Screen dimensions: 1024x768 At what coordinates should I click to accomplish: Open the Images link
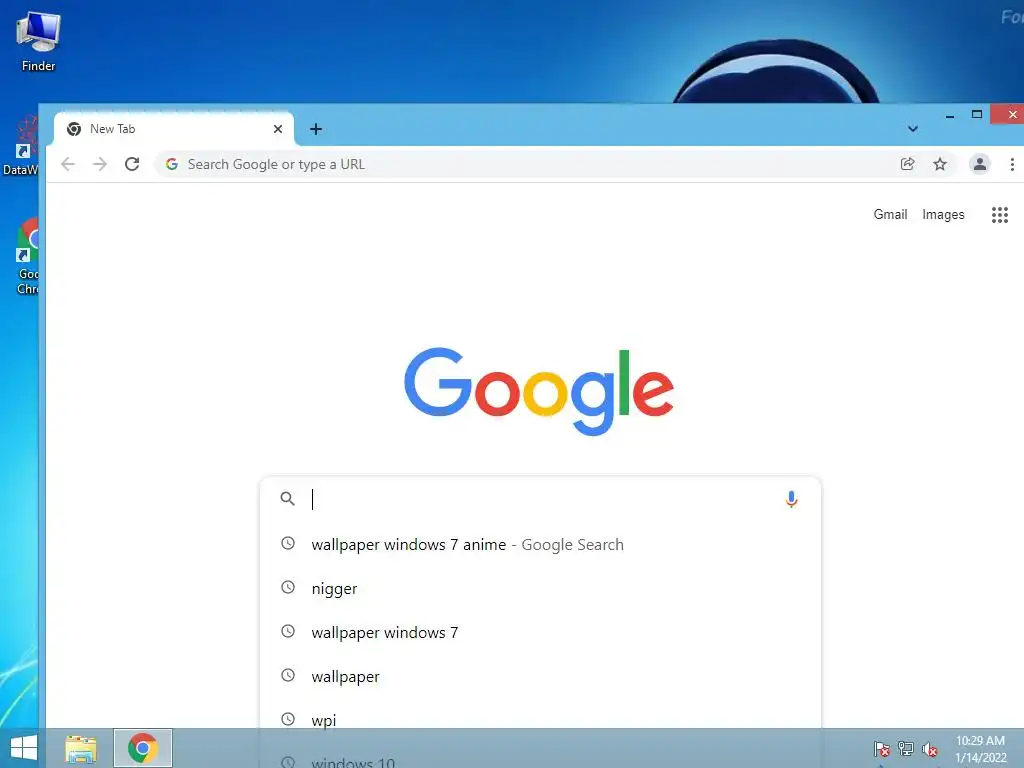943,215
